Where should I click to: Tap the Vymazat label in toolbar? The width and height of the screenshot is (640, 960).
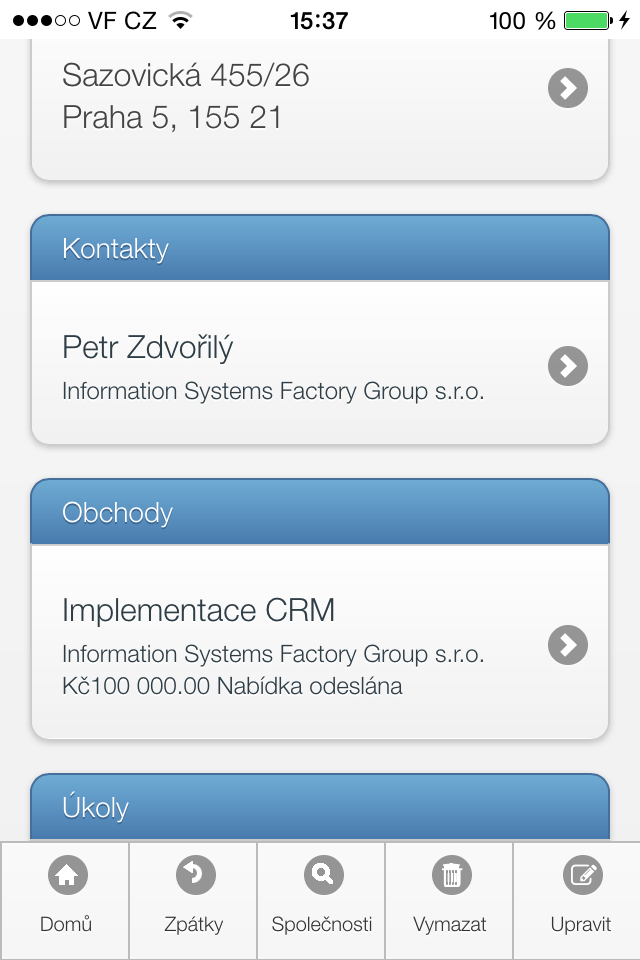coord(450,924)
